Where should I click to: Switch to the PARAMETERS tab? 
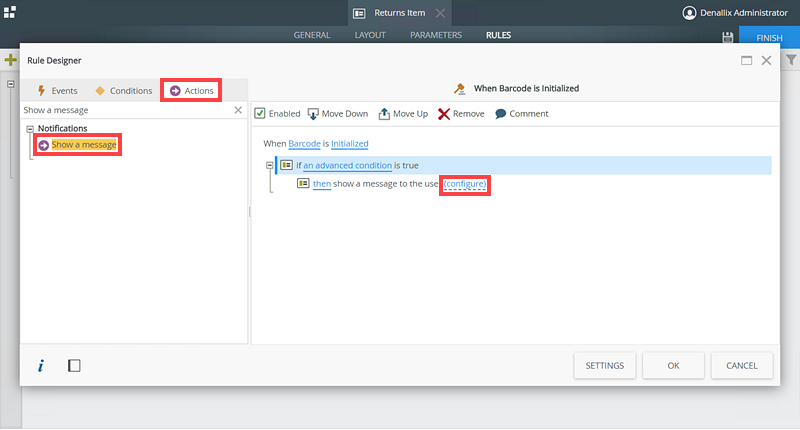(x=436, y=35)
